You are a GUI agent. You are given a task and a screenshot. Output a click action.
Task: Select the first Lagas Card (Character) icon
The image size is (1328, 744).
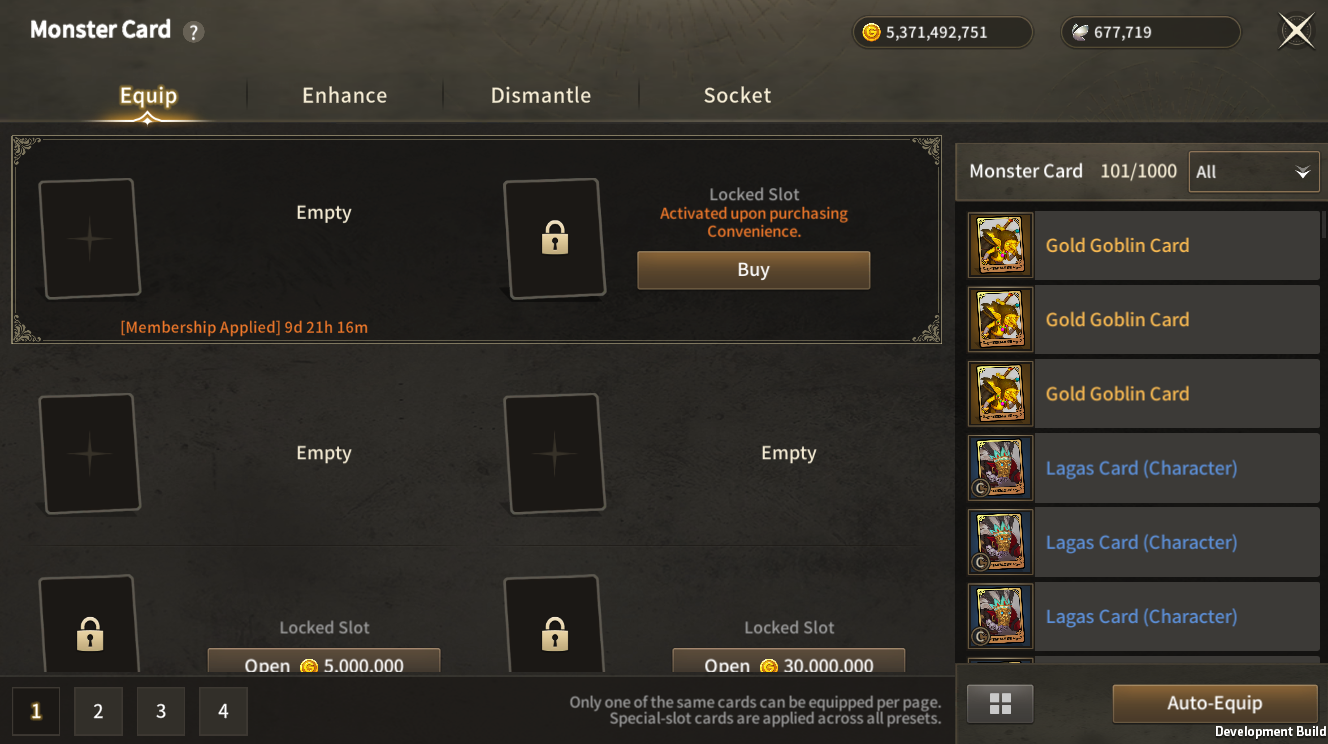(x=1000, y=468)
